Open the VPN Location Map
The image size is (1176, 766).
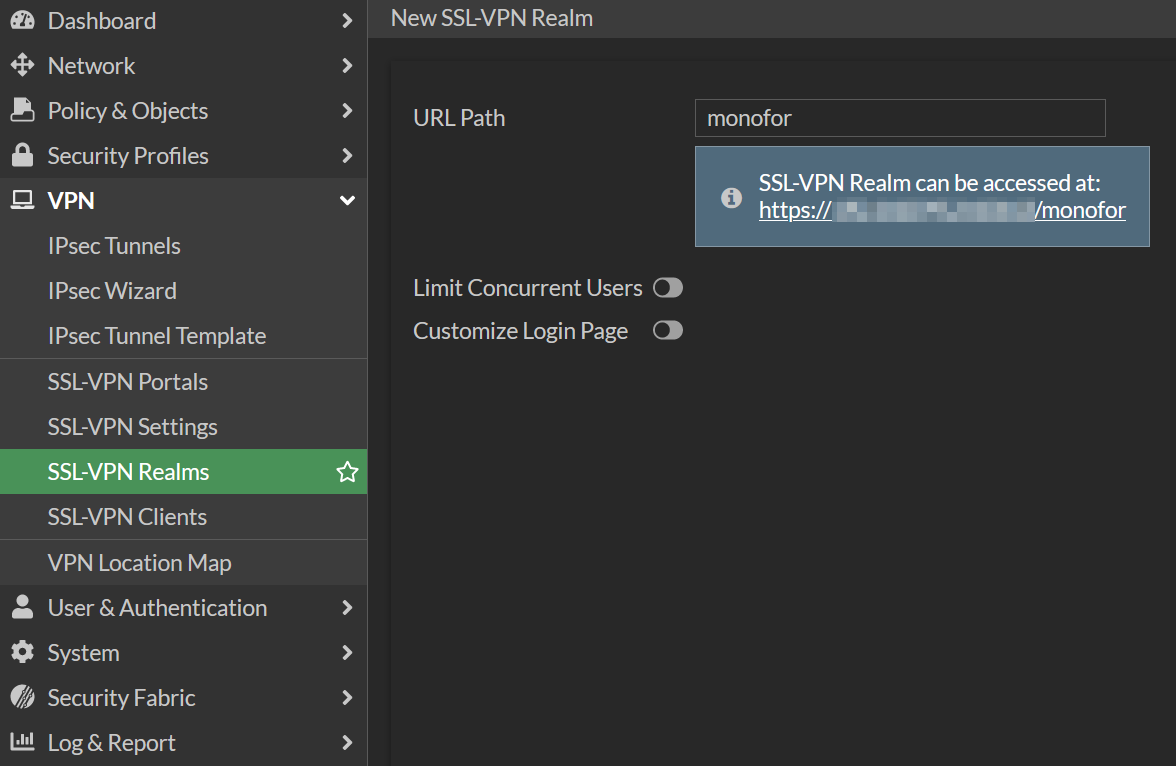point(139,563)
